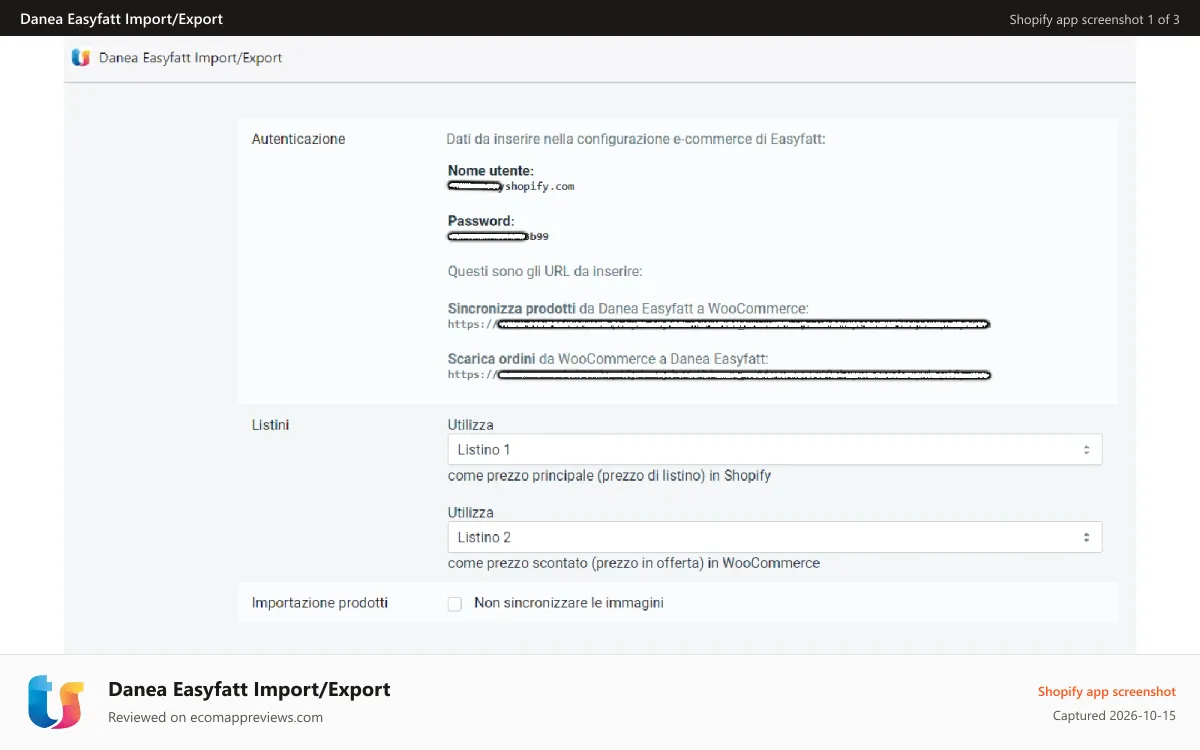This screenshot has height=750, width=1200.
Task: Click the text 'come prezzo scontato (prezzo in offerta) in WooCommerce'
Action: [634, 563]
